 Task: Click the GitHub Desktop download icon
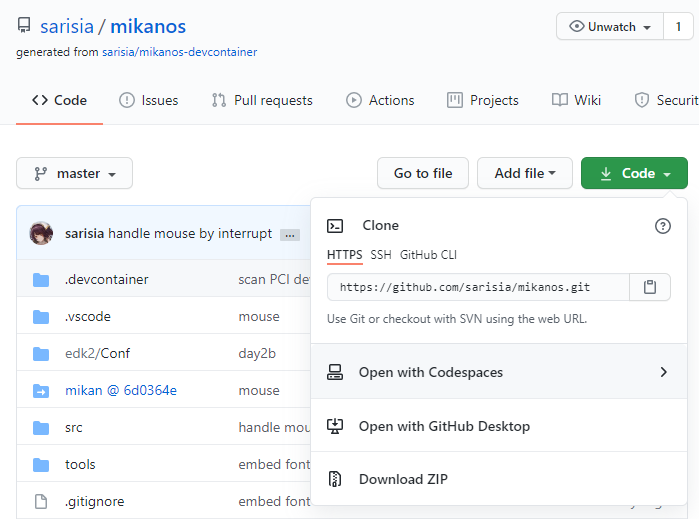335,426
